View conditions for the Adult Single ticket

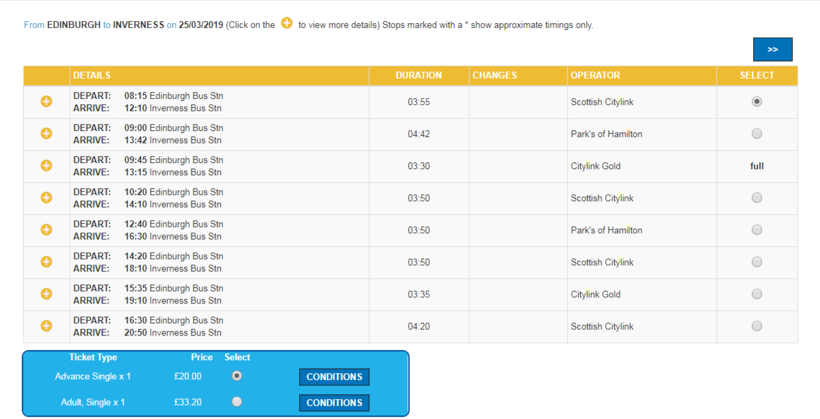pyautogui.click(x=334, y=403)
